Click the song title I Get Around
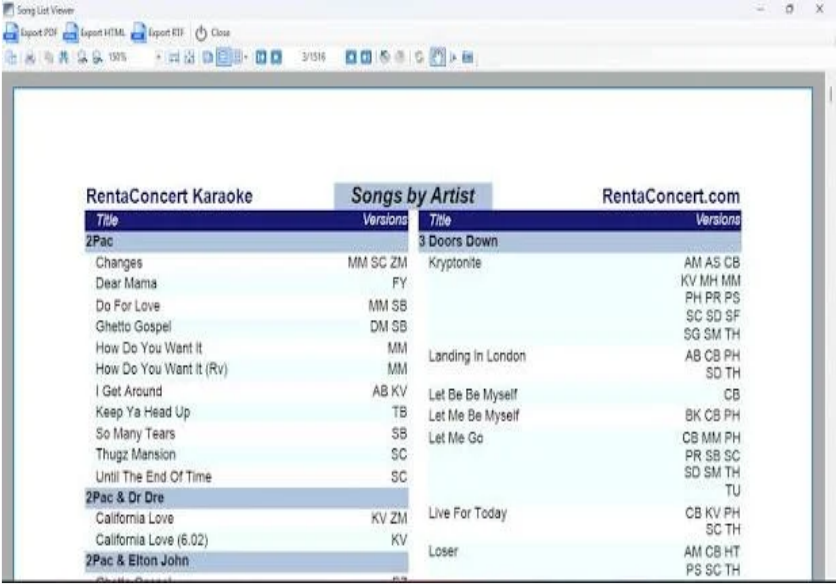The width and height of the screenshot is (836, 584). [128, 391]
